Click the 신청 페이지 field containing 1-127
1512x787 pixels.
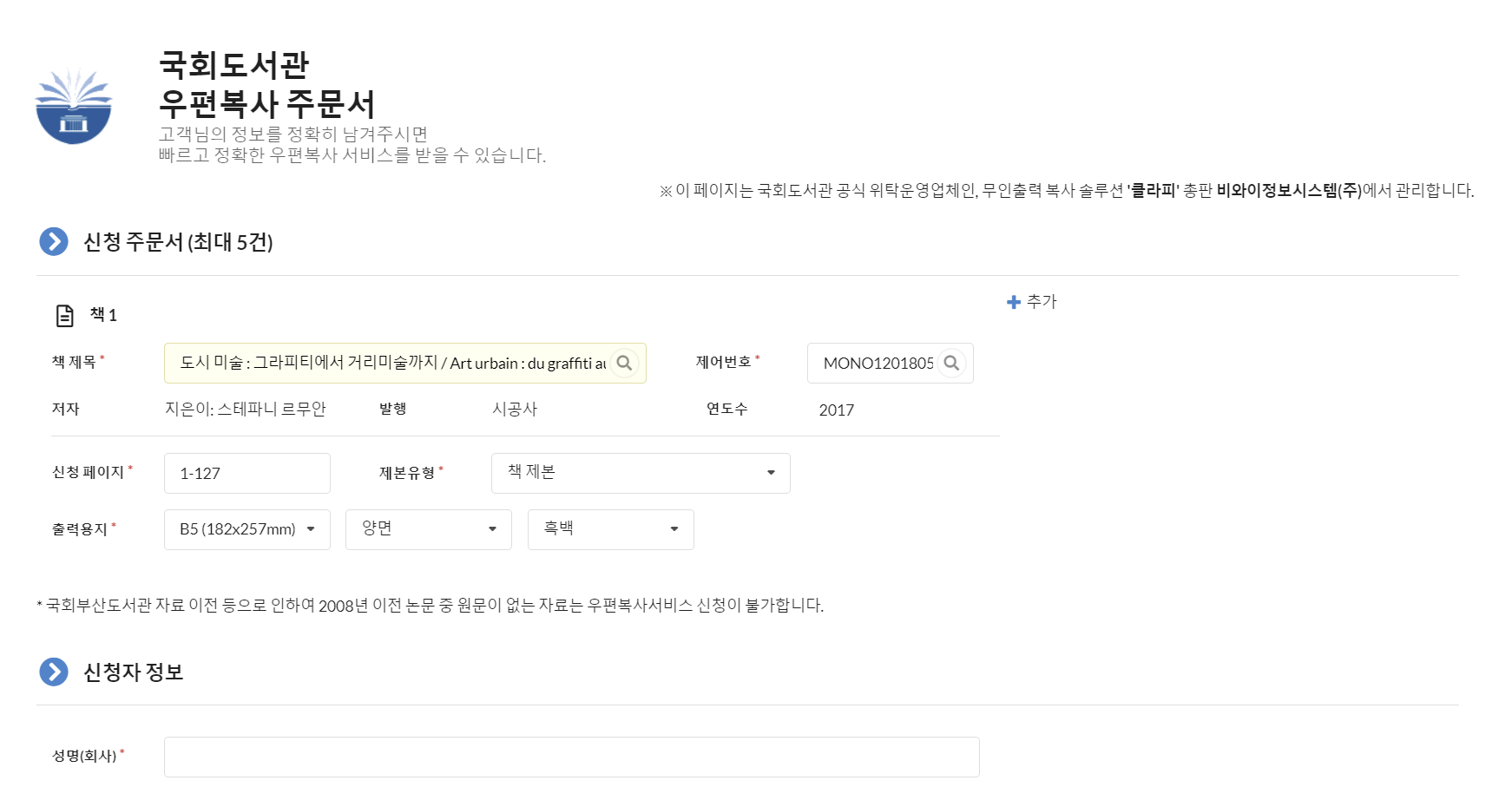[247, 473]
